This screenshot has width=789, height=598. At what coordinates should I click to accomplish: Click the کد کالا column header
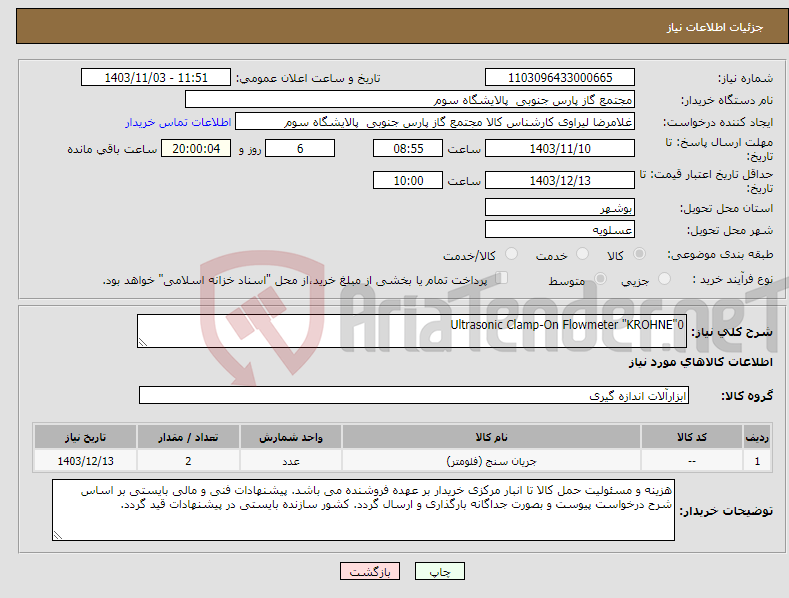692,437
